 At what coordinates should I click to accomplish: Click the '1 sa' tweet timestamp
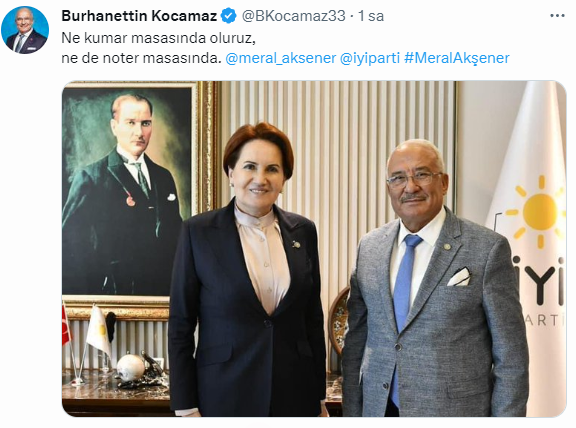coord(371,16)
